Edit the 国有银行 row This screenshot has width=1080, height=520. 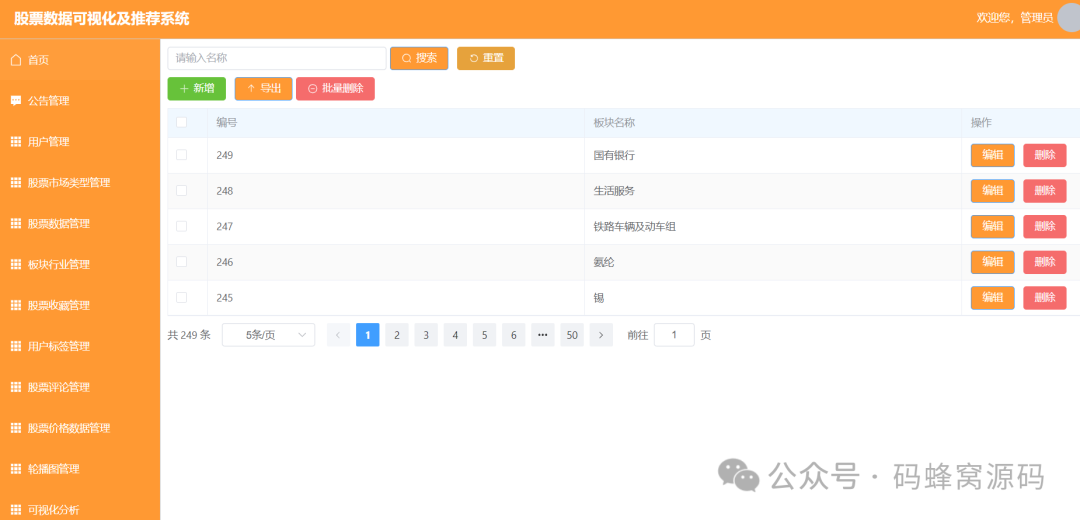pos(993,155)
